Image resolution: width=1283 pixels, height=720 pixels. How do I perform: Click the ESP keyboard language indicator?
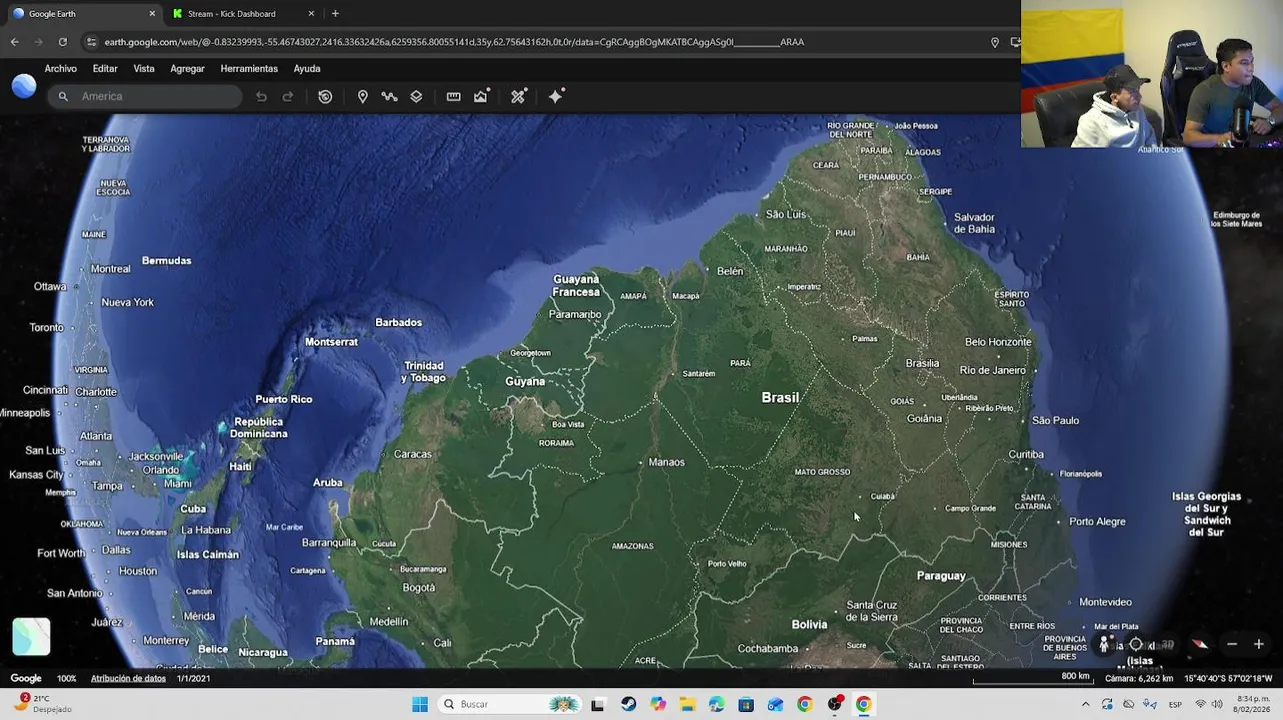1175,705
